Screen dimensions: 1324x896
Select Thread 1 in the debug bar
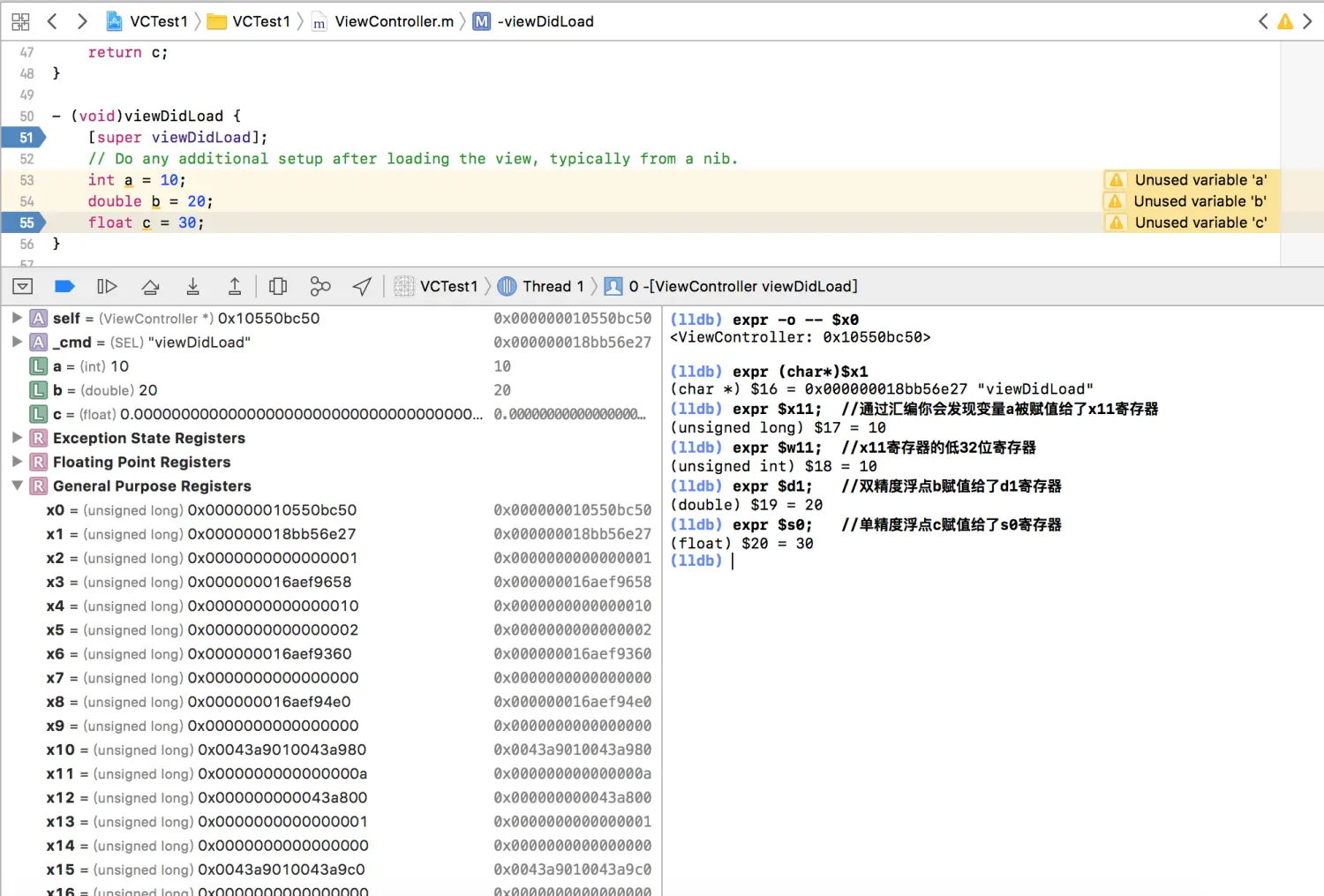coord(541,286)
